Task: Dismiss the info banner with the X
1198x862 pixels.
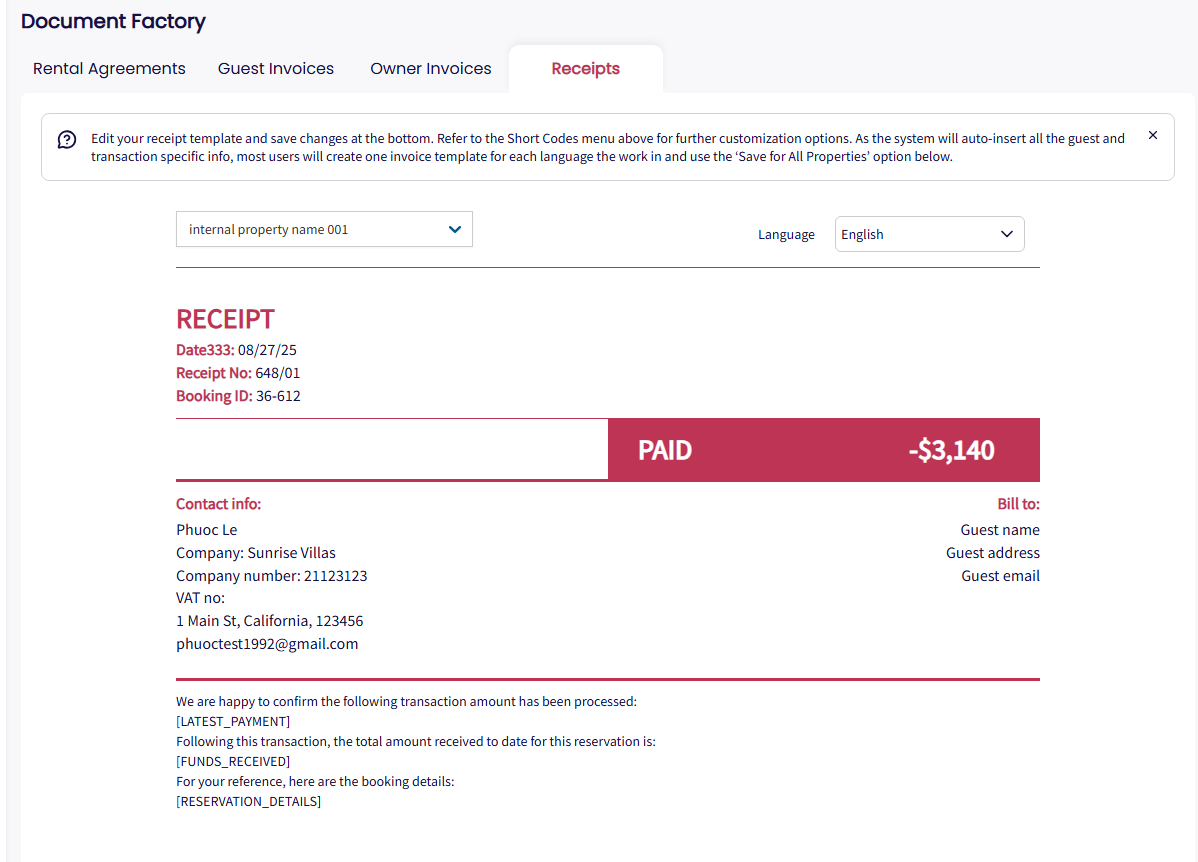Action: pyautogui.click(x=1153, y=135)
